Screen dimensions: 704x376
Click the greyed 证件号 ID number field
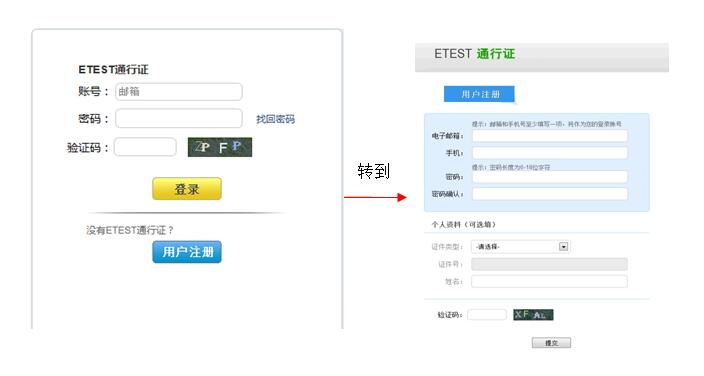click(x=549, y=264)
